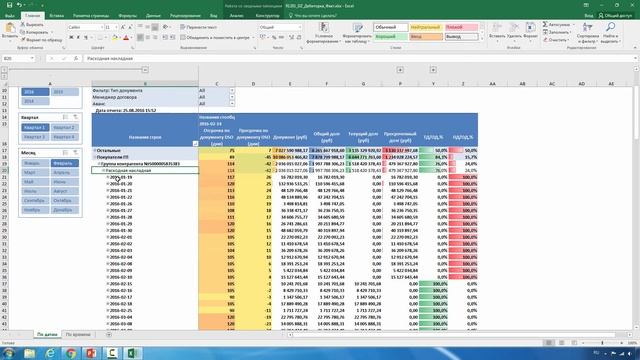
Task: Click Format Painter (Формат по образцу)
Action: click(41, 40)
